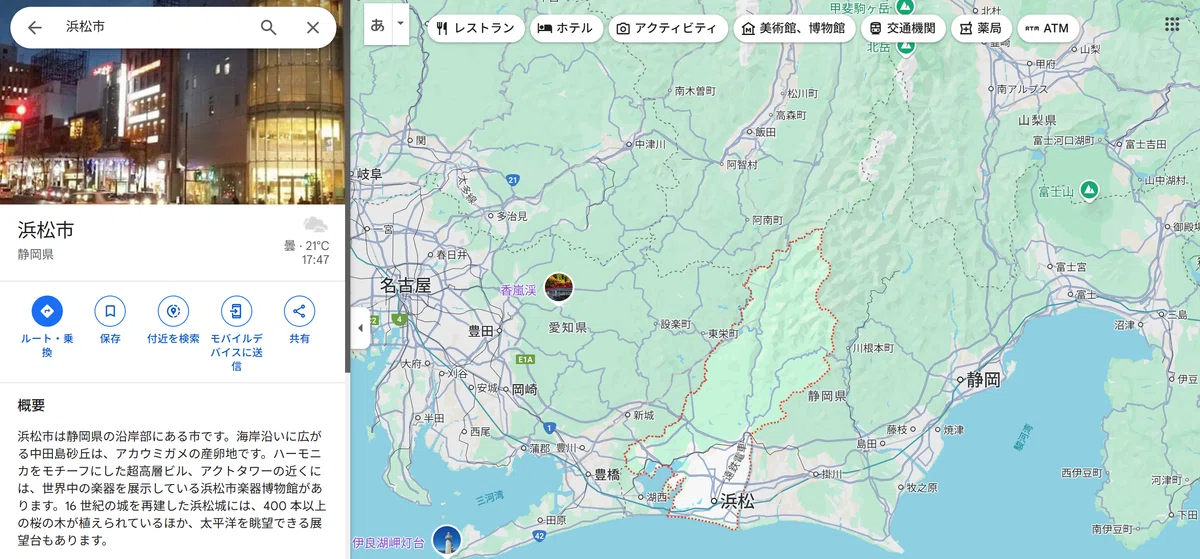The height and width of the screenshot is (559, 1200).
Task: Click the 山梨県 prefecture label
Action: (1037, 120)
